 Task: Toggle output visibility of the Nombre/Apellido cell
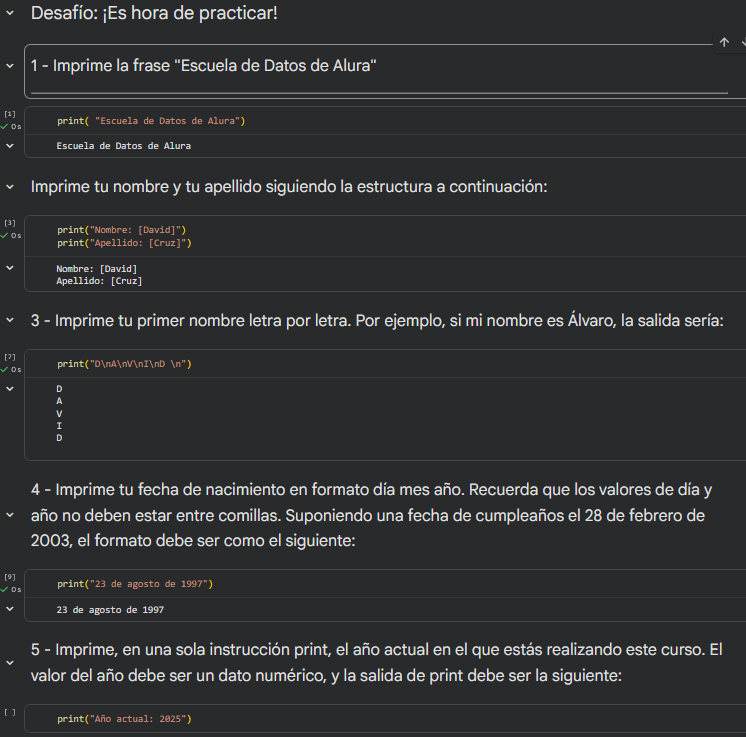point(10,268)
